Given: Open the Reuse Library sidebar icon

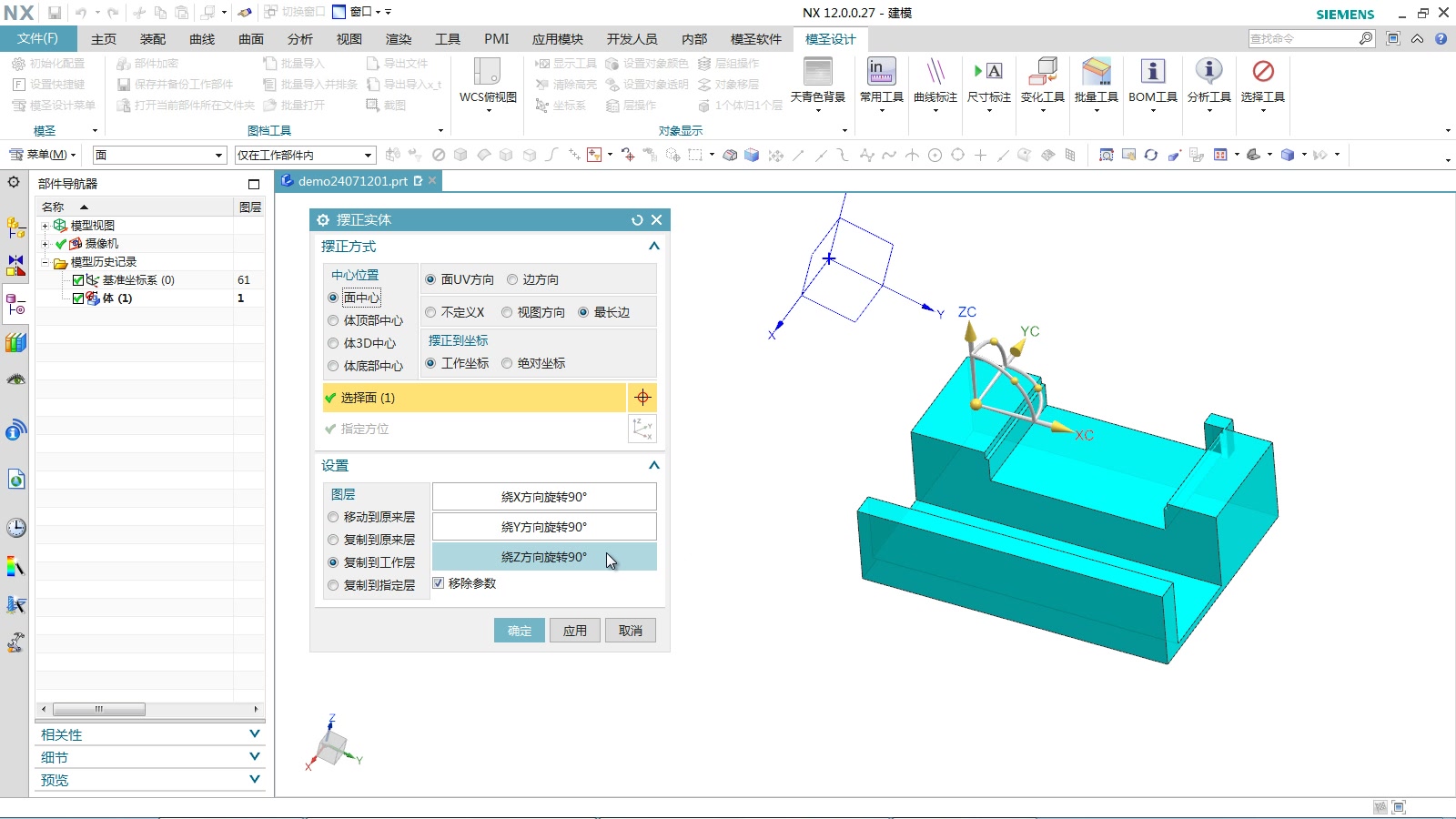Looking at the screenshot, I should (15, 343).
